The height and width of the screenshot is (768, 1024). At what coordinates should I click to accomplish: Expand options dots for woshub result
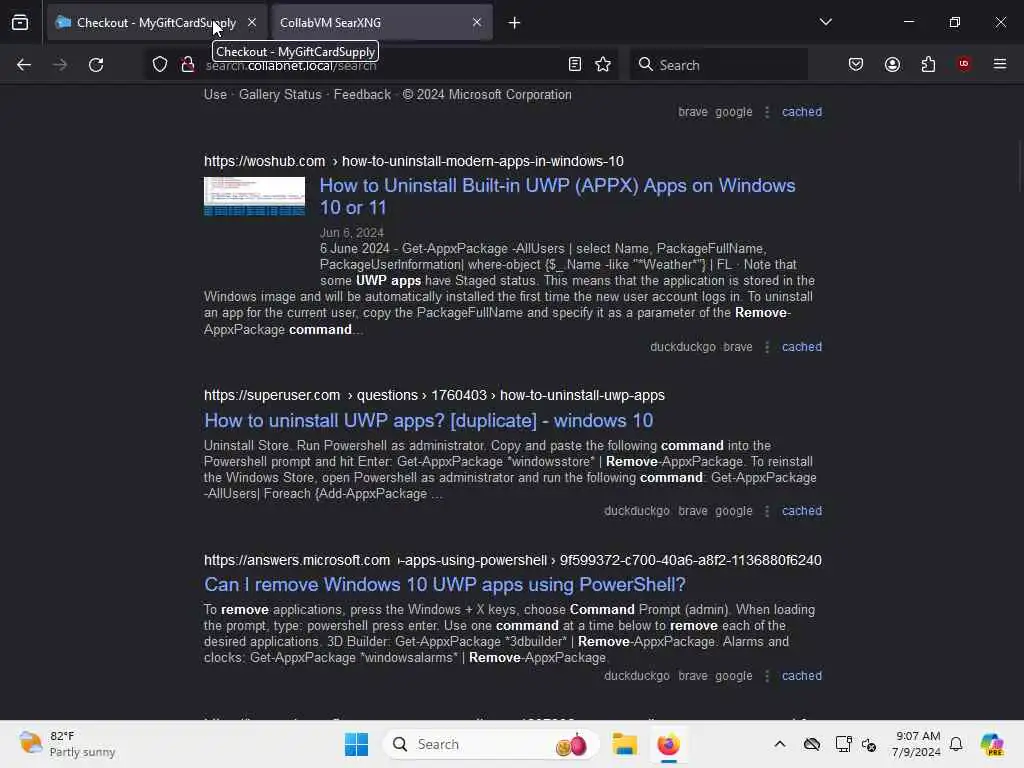pos(767,347)
